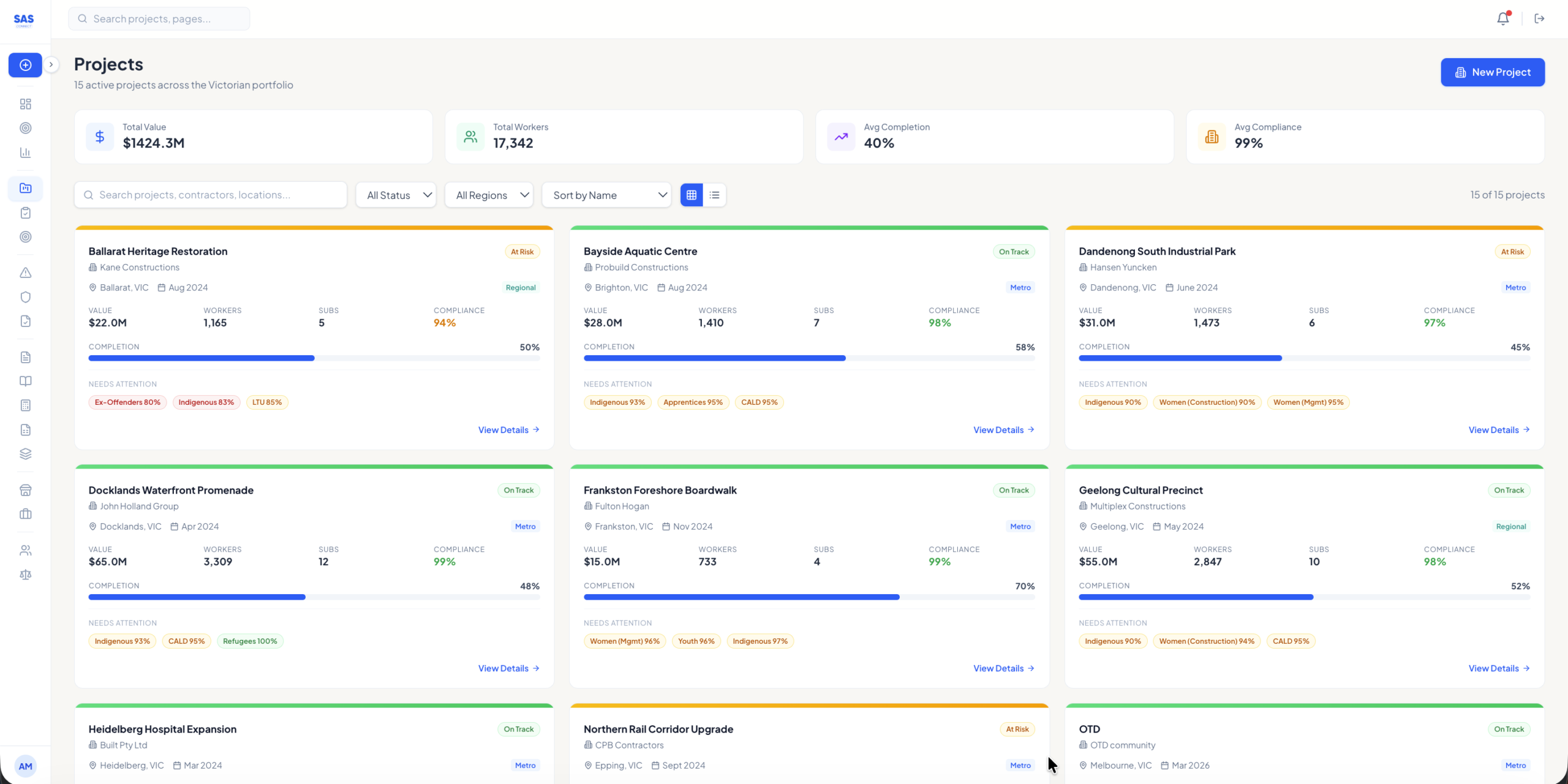The image size is (1568, 784).
Task: Open the clipboard checklist sidebar icon
Action: [25, 213]
